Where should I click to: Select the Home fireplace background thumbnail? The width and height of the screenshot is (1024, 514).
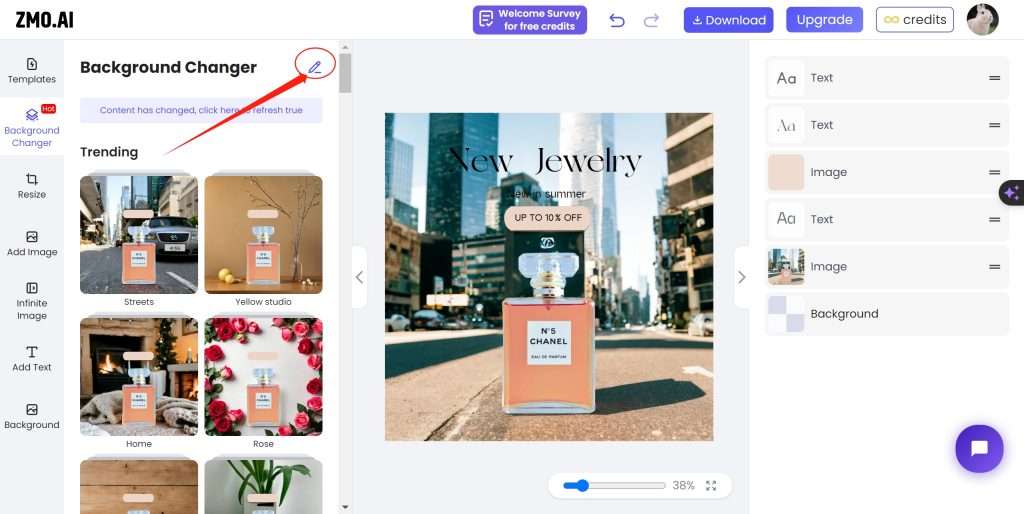pyautogui.click(x=138, y=376)
